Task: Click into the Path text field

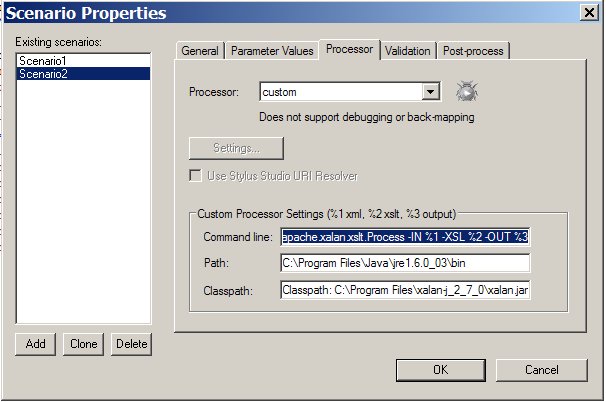Action: pos(404,264)
